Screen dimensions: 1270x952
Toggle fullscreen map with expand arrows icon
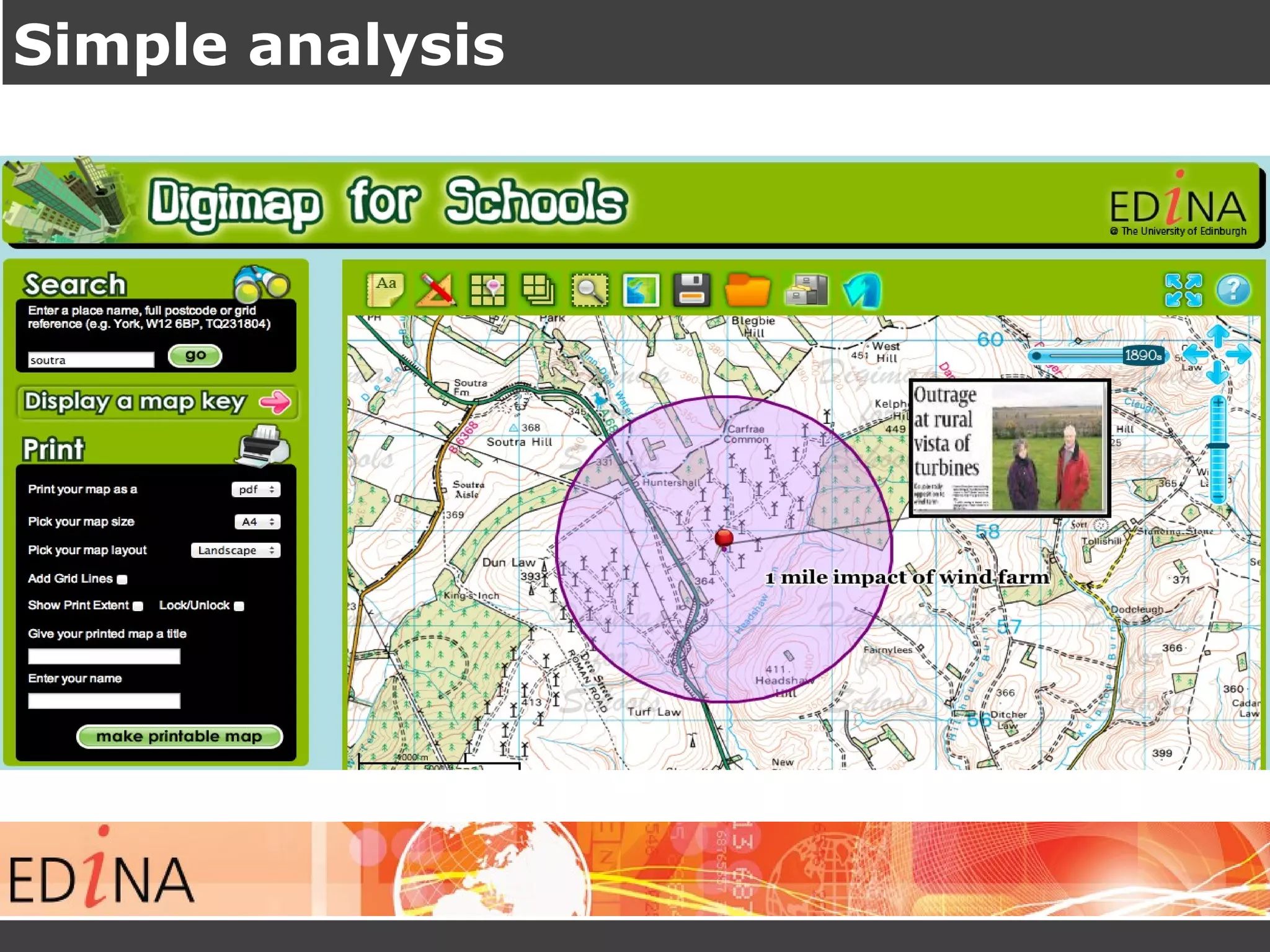click(1183, 290)
